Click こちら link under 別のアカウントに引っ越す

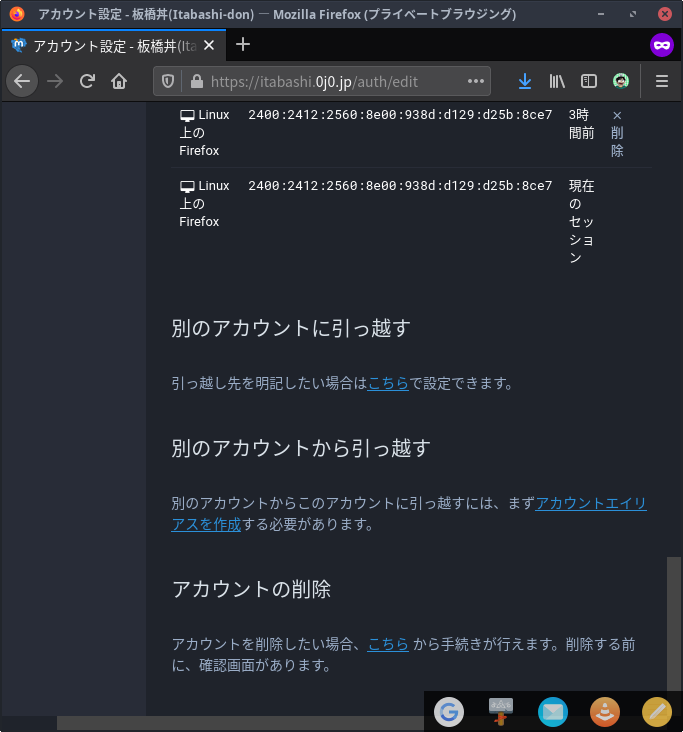(x=388, y=383)
